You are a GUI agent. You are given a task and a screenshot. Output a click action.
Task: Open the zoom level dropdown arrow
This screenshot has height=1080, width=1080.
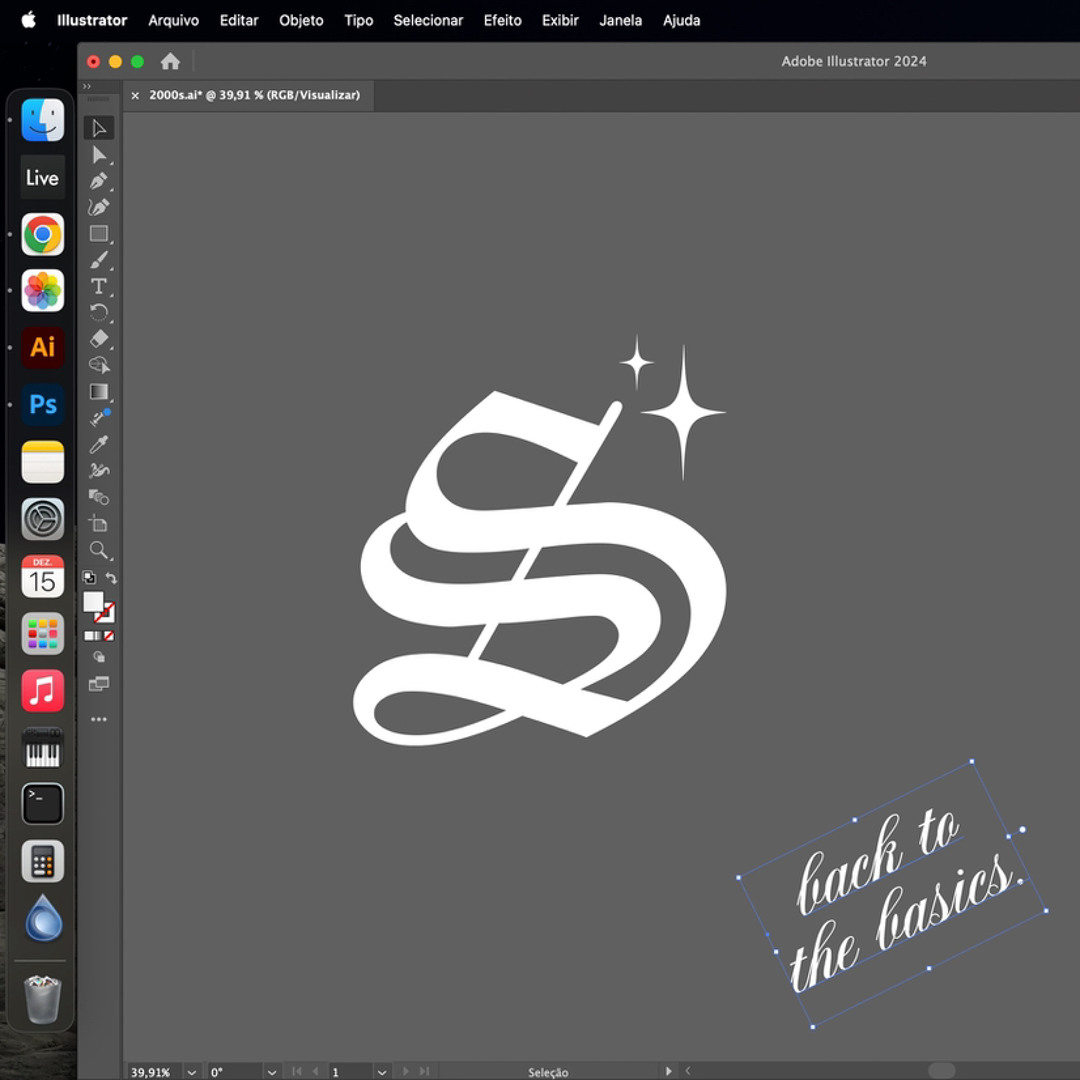[192, 1072]
